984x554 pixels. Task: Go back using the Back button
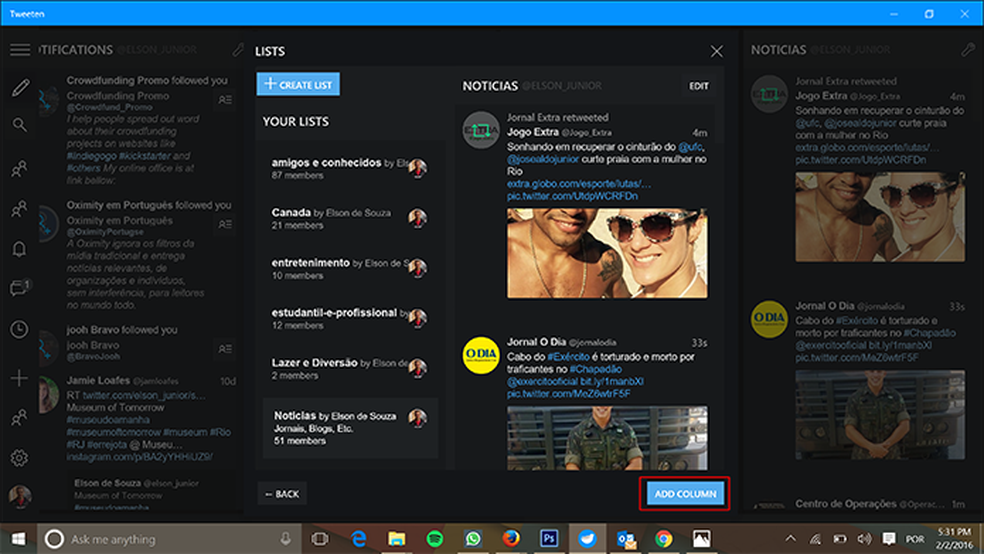click(x=282, y=494)
